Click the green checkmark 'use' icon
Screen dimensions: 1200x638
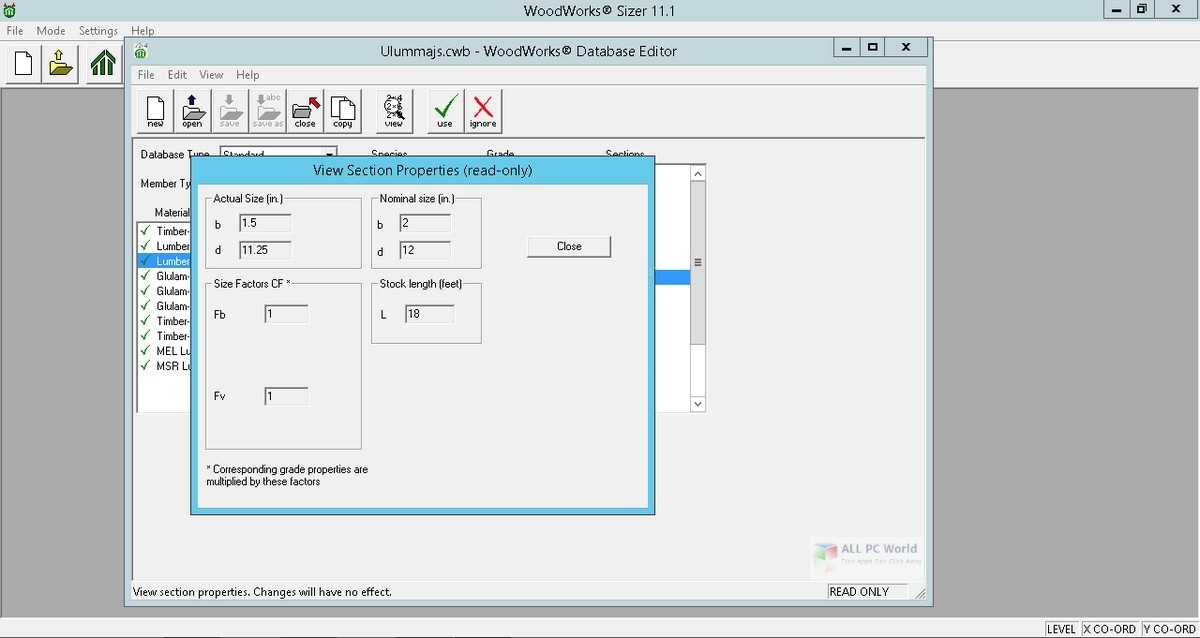[445, 111]
